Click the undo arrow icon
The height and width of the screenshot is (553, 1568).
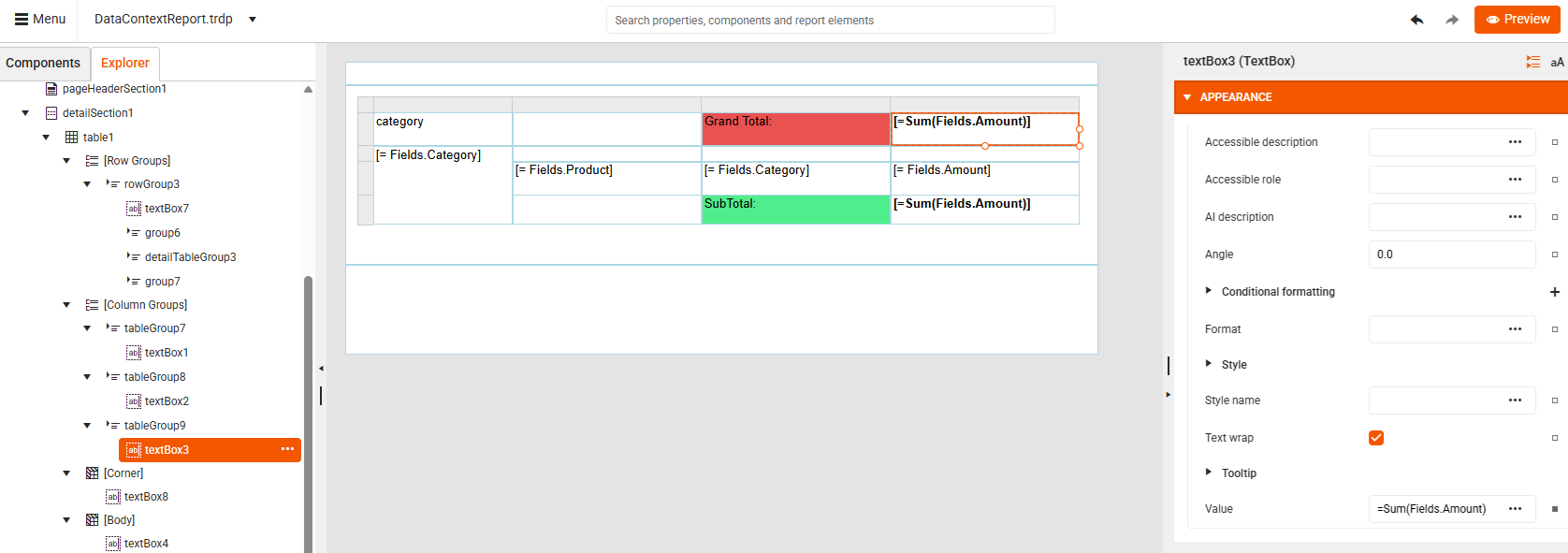(x=1417, y=20)
